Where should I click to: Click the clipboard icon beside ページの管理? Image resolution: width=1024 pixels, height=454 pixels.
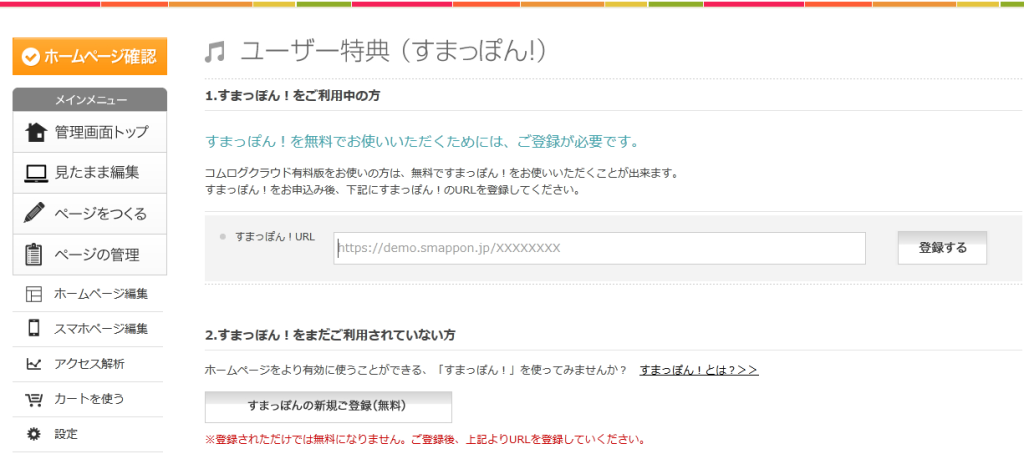click(x=36, y=254)
